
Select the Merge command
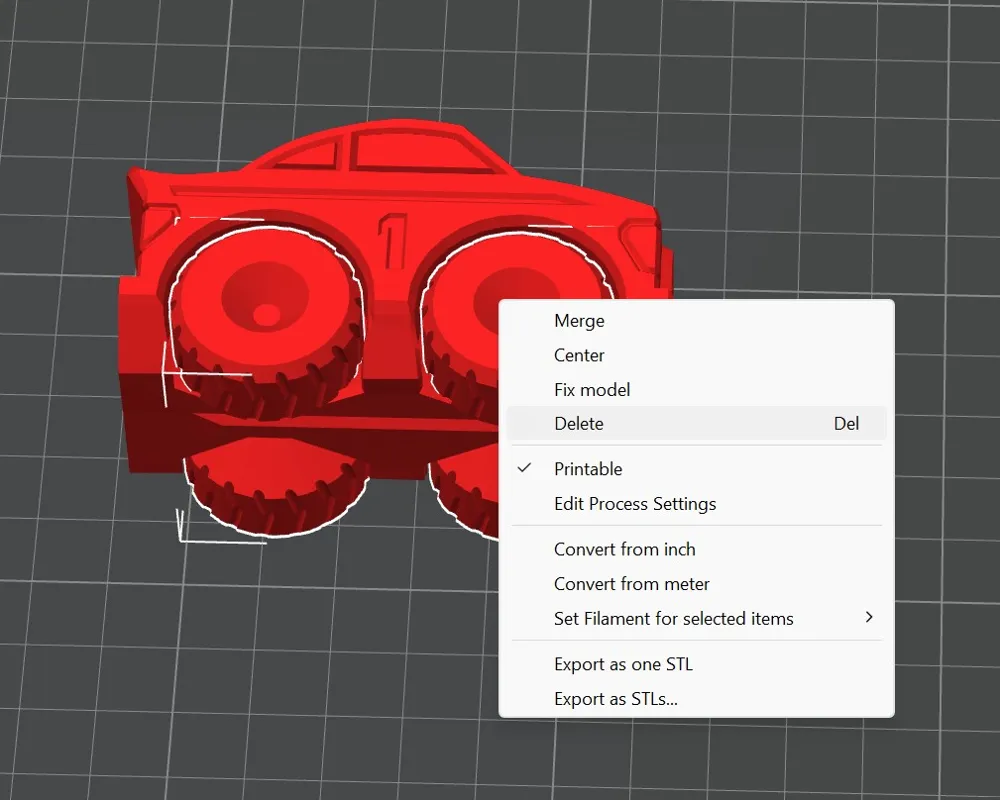579,321
